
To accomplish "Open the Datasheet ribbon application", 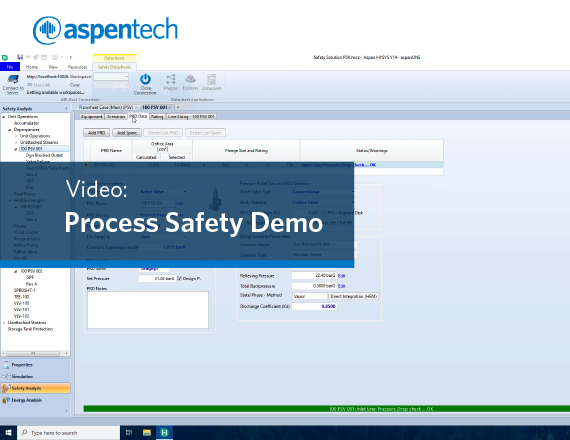I will [x=211, y=82].
